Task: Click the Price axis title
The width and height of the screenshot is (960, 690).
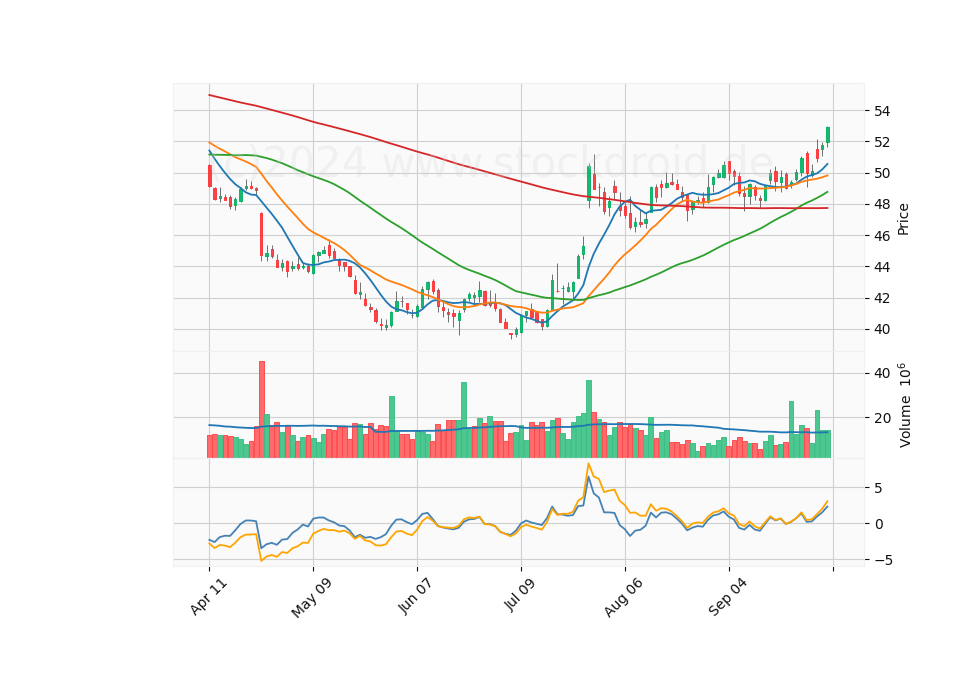Action: 903,220
